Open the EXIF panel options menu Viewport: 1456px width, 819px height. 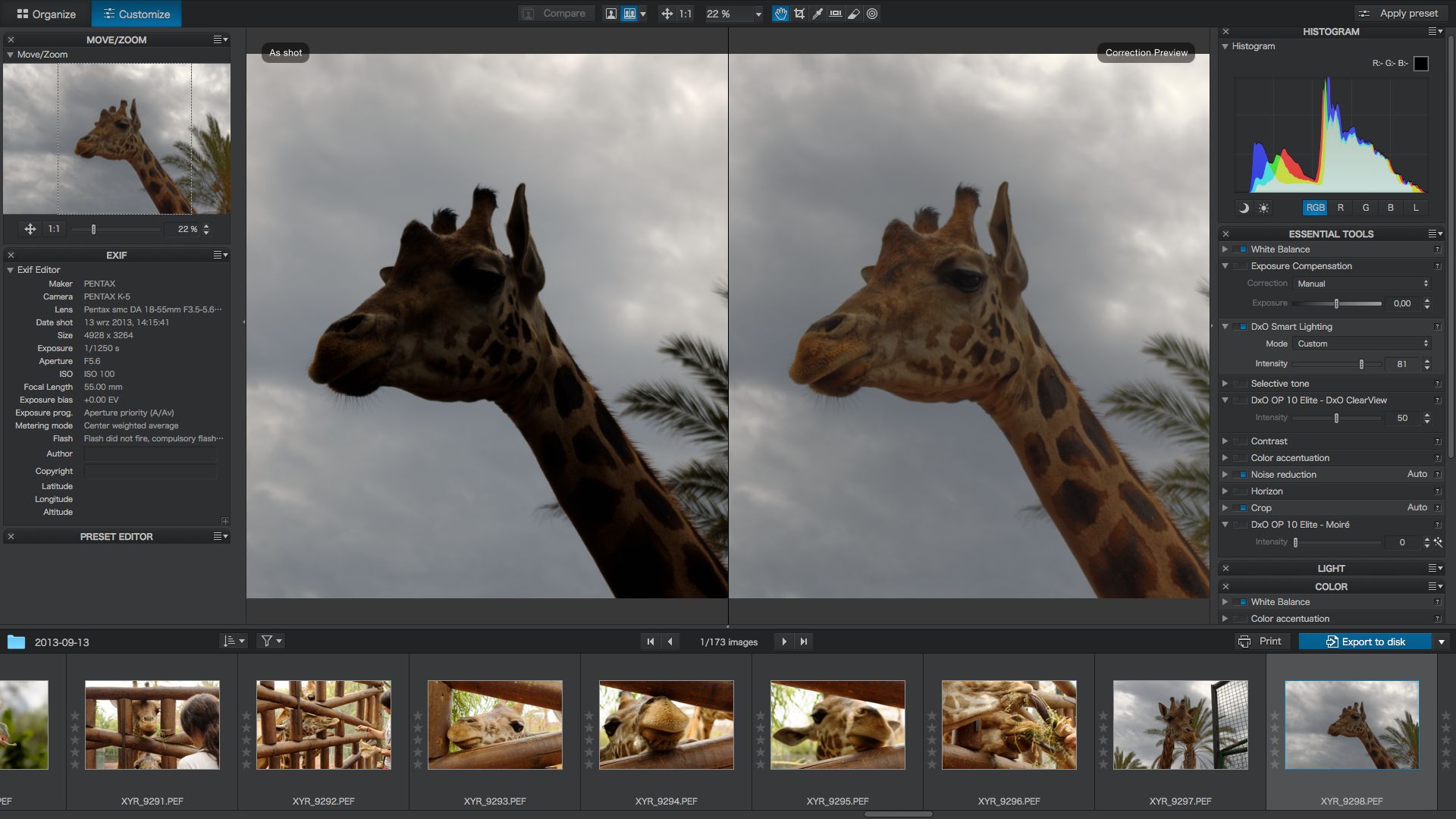(x=221, y=255)
